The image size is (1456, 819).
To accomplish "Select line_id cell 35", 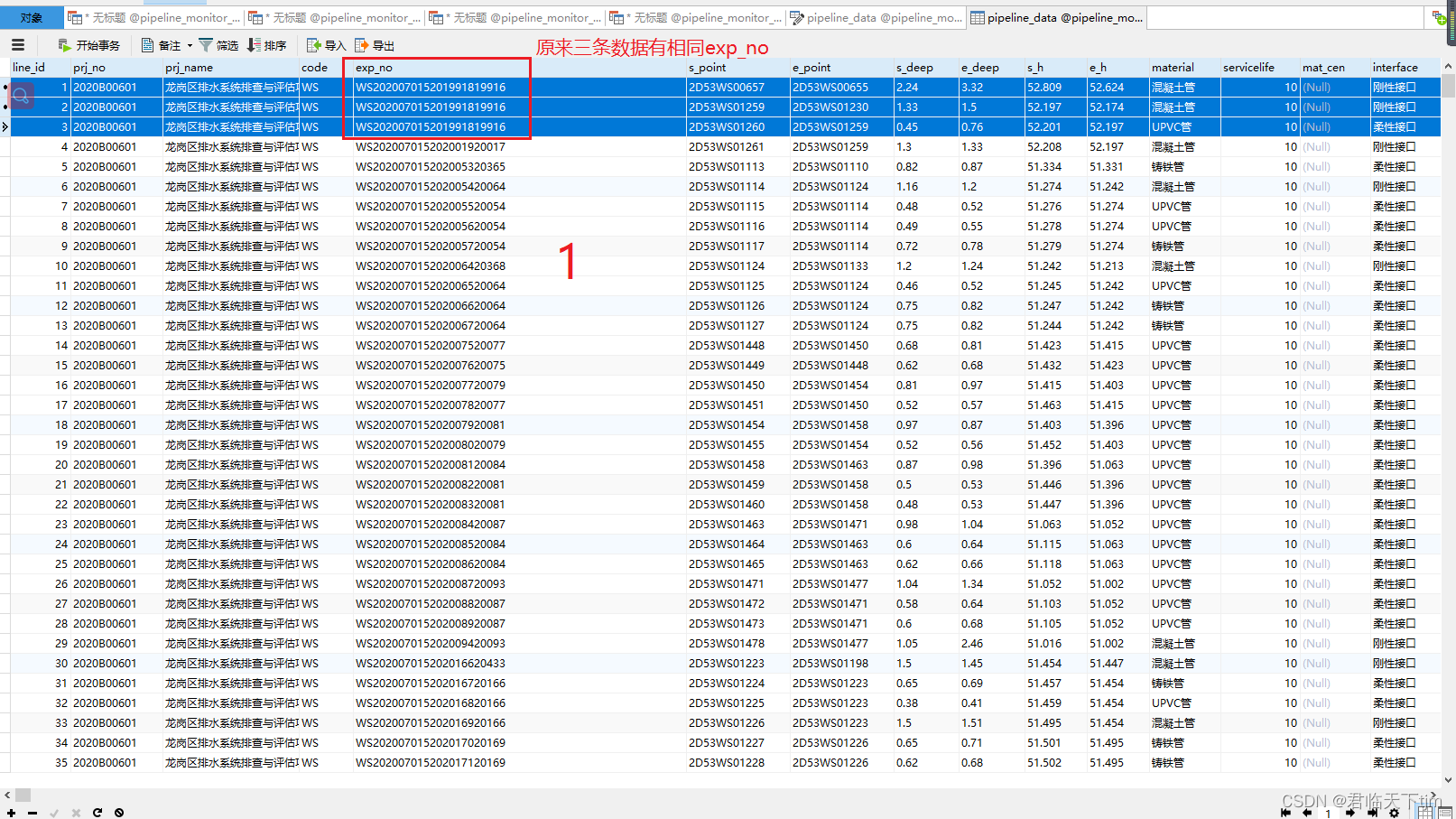I will pyautogui.click(x=41, y=763).
